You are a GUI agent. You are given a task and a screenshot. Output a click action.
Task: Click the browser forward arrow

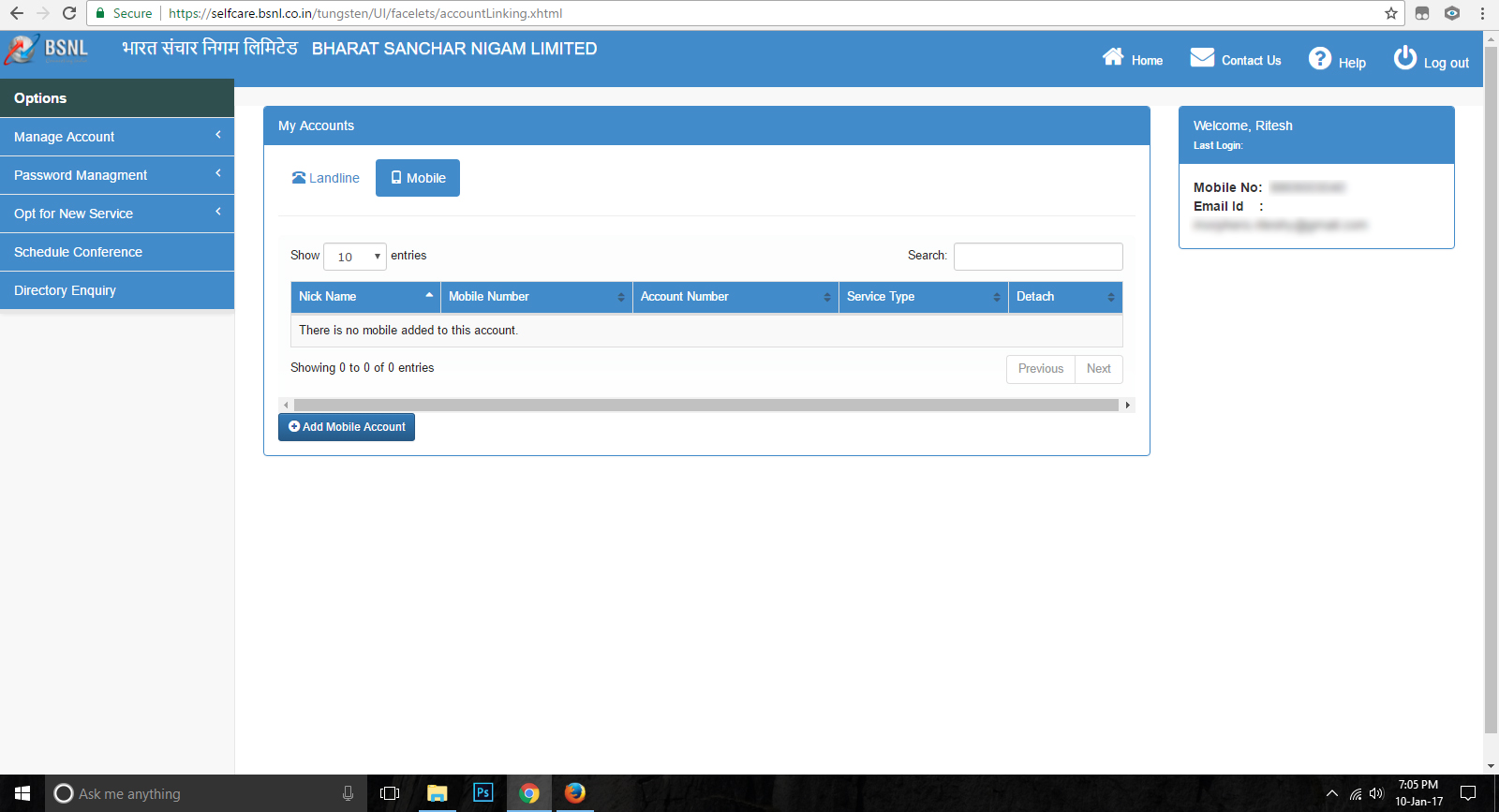point(42,13)
